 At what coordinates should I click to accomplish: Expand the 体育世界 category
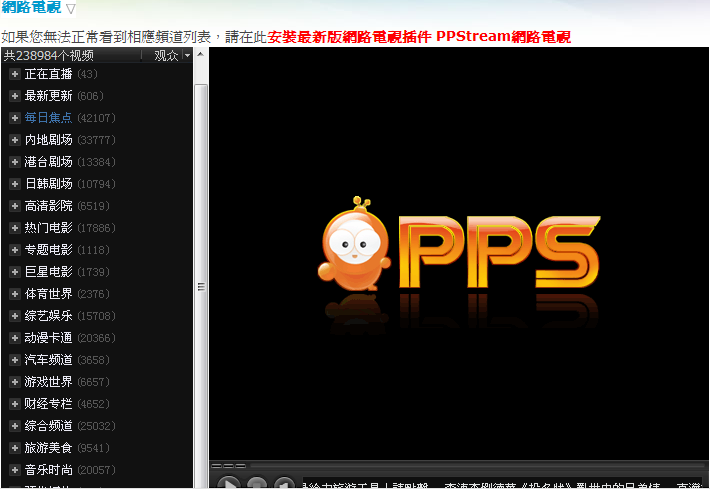coord(14,294)
